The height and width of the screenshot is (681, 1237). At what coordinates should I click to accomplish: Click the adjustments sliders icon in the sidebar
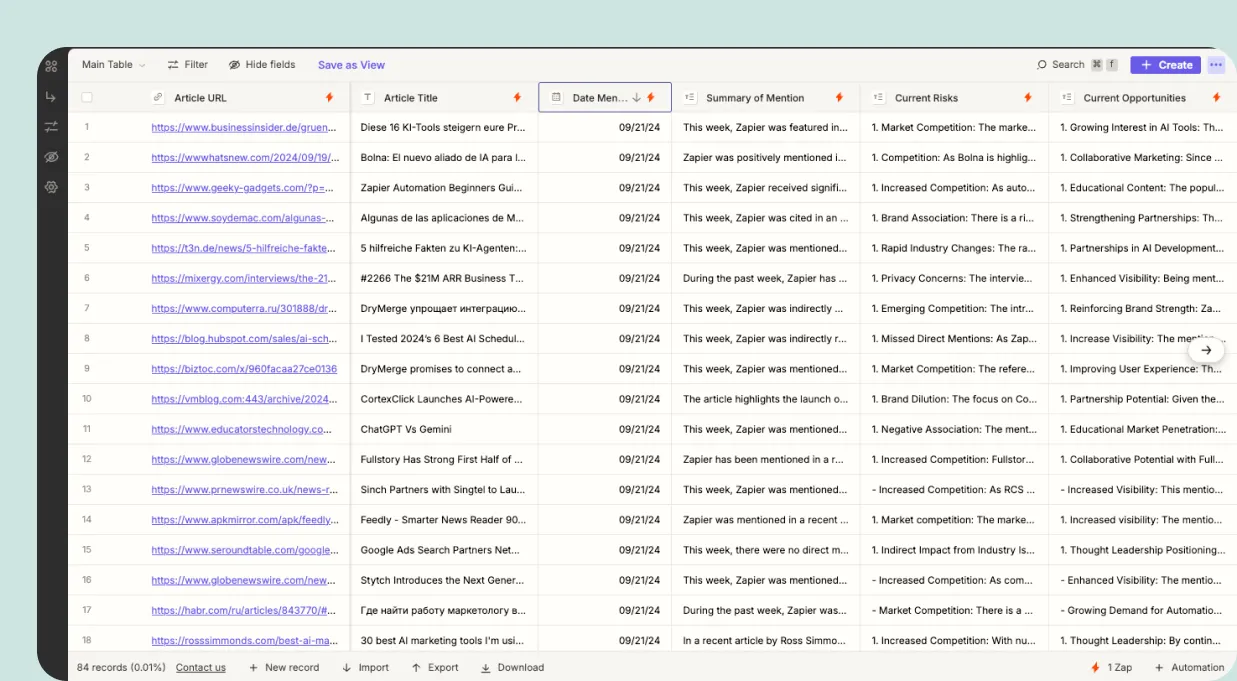[x=51, y=127]
